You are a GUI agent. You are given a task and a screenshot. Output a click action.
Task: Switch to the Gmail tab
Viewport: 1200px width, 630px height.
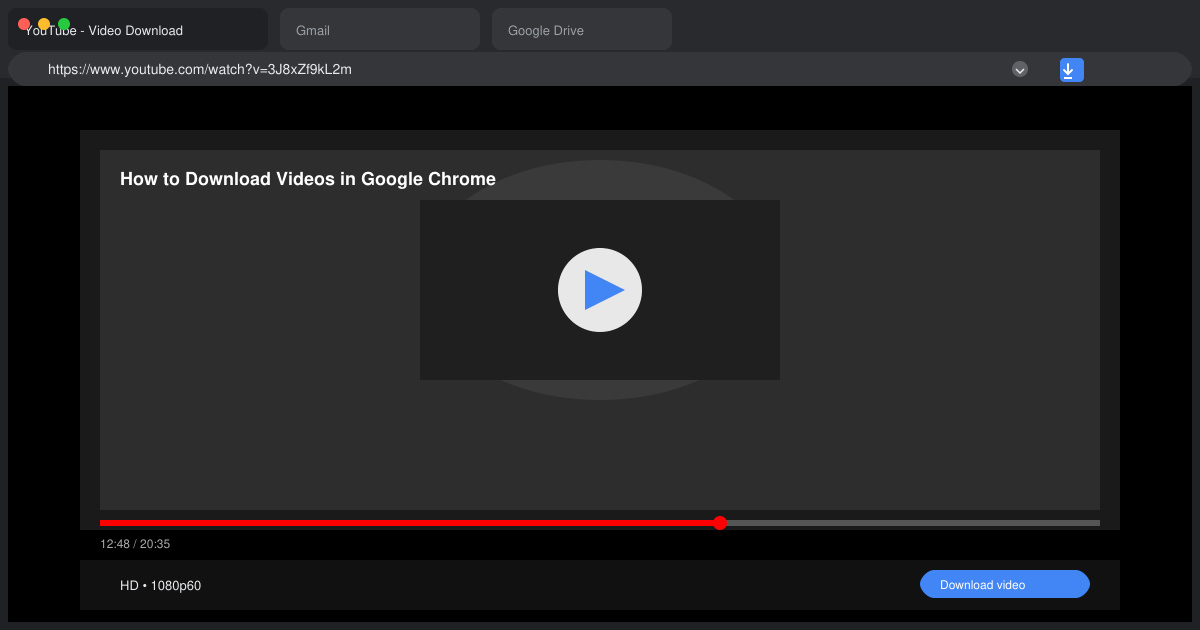tap(380, 29)
